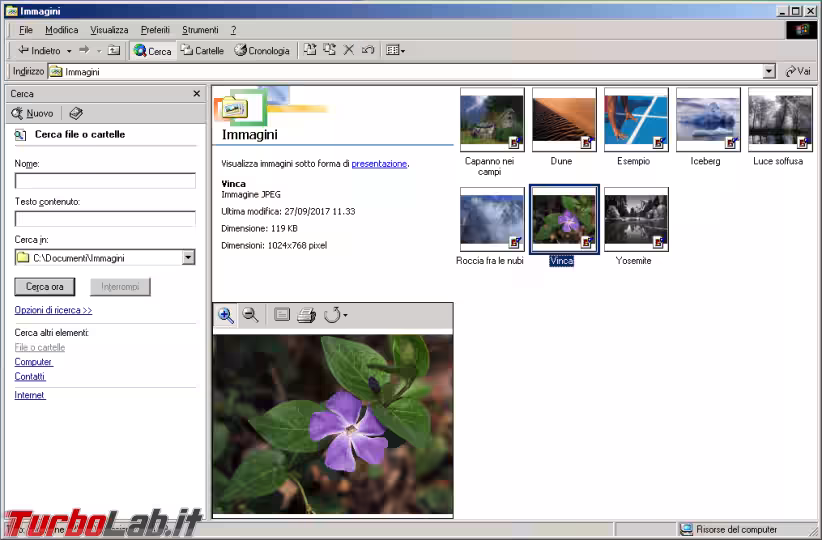Click the zoom out magnifier in preview toolbar
Screen dimensions: 822x540
coord(251,315)
